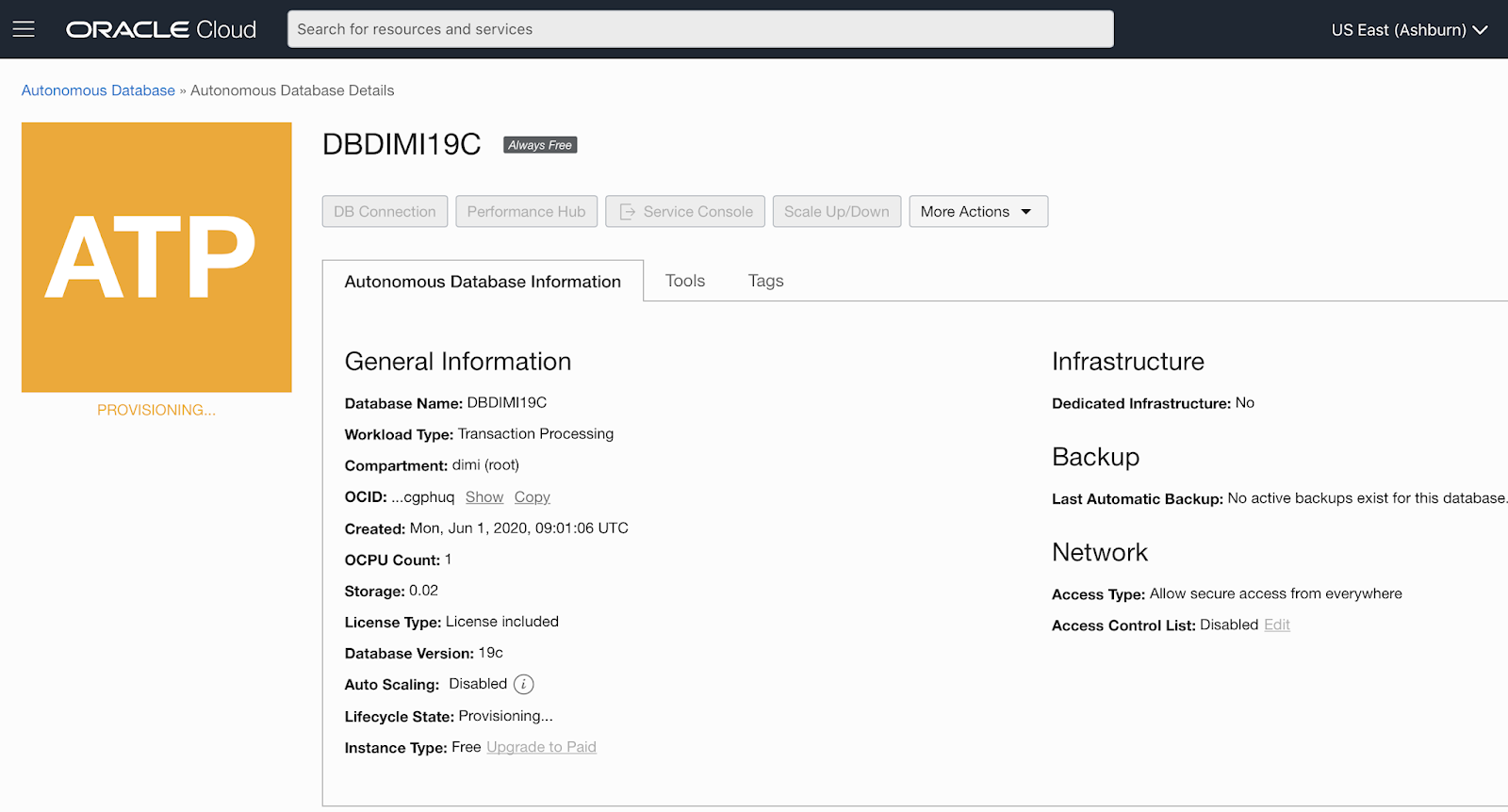Open the Performance Hub
1508x812 pixels.
[x=527, y=212]
